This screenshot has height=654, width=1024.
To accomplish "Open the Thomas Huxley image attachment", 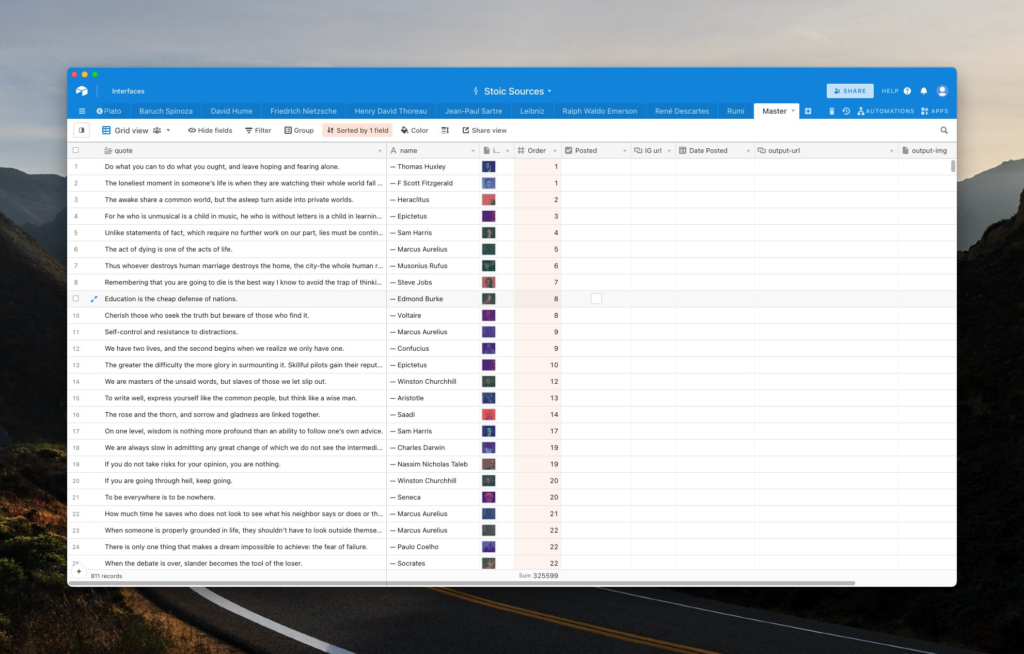I will coord(488,167).
